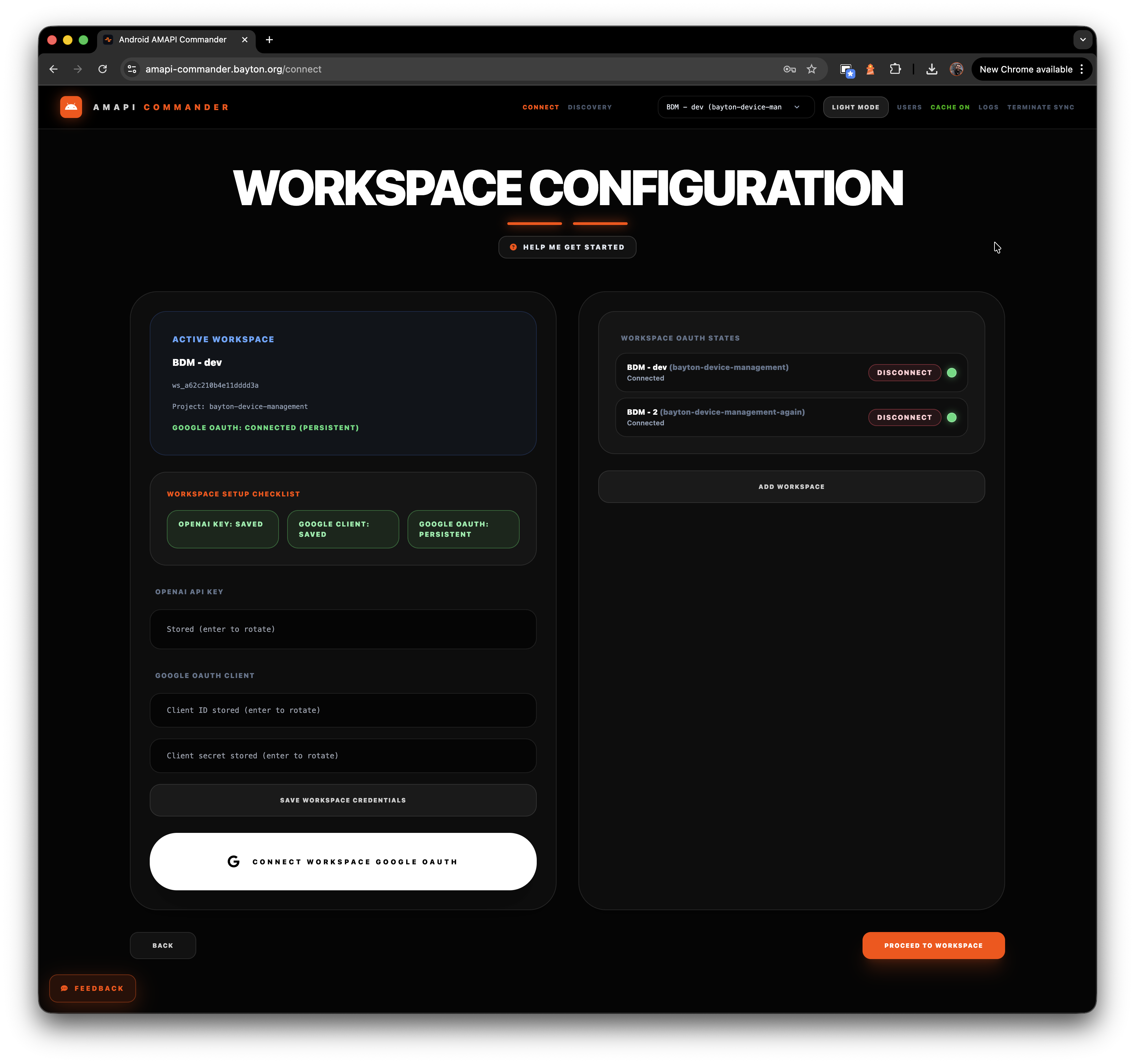Disconnect the BDM - dev workspace
Screen dimensions: 1135x1064
point(904,372)
